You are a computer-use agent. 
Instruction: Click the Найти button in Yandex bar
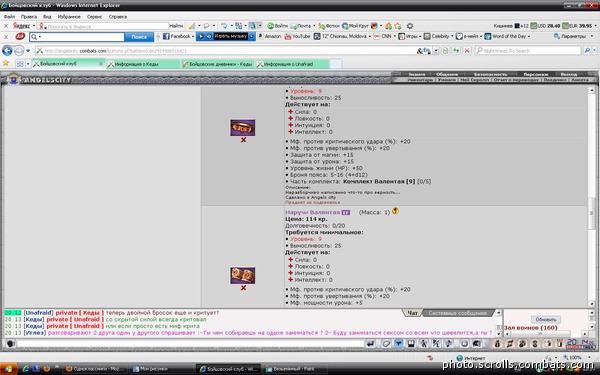pyautogui.click(x=176, y=26)
